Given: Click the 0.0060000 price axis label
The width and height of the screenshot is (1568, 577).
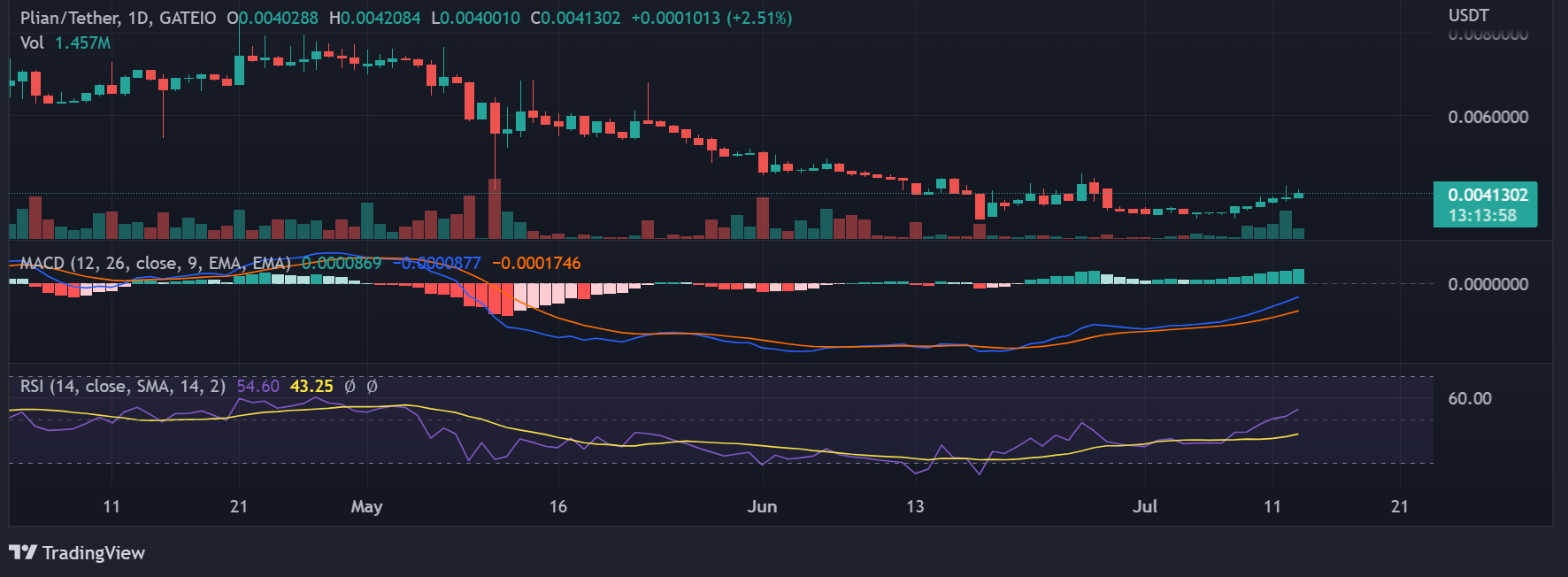Looking at the screenshot, I should pyautogui.click(x=1488, y=117).
